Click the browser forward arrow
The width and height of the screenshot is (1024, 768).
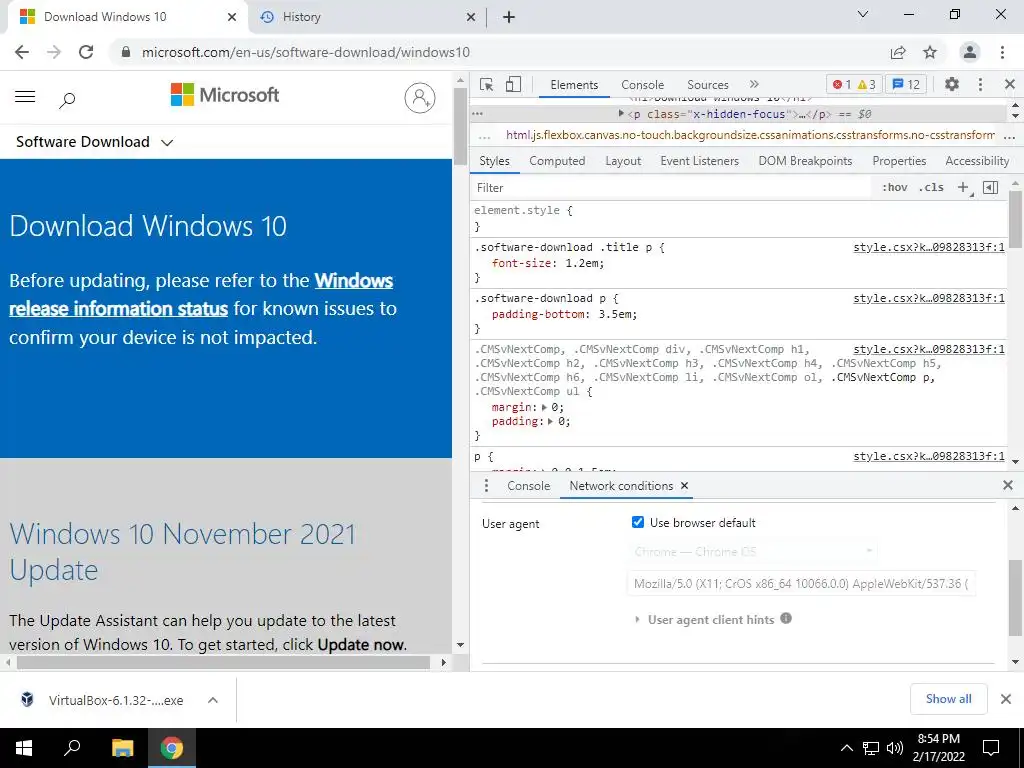(x=54, y=52)
